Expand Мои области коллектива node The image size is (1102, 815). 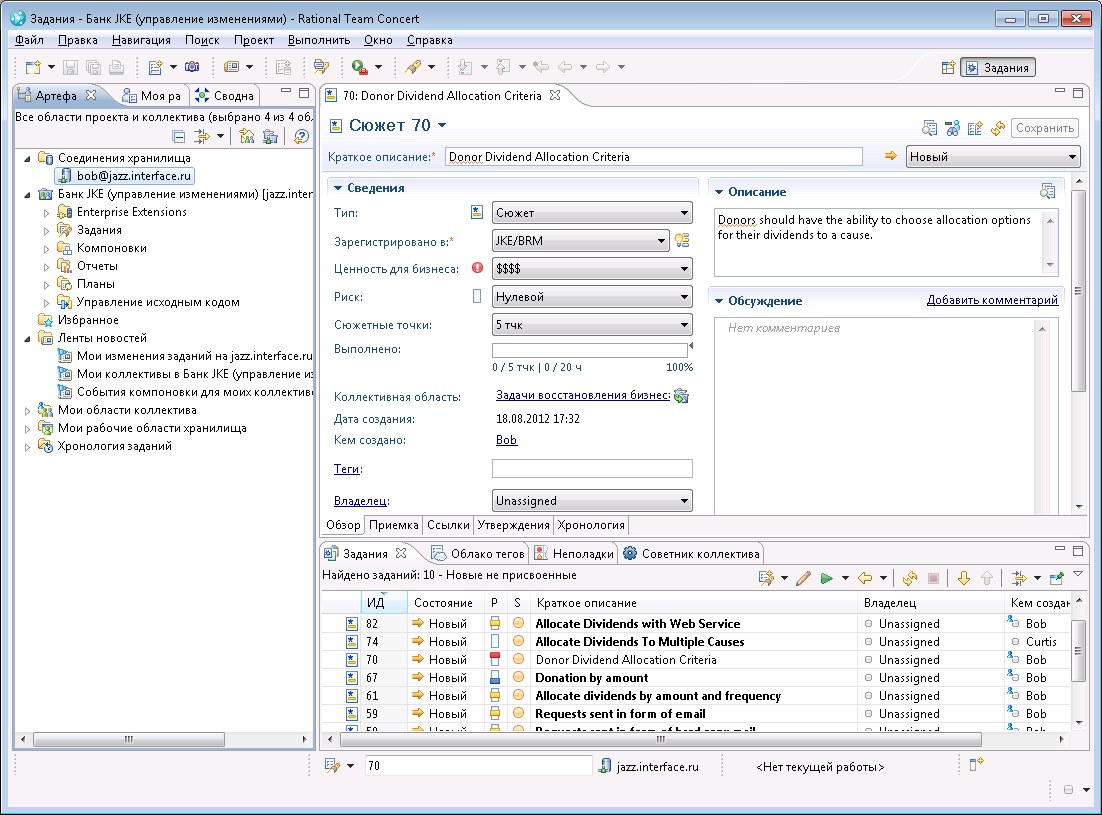coord(27,410)
